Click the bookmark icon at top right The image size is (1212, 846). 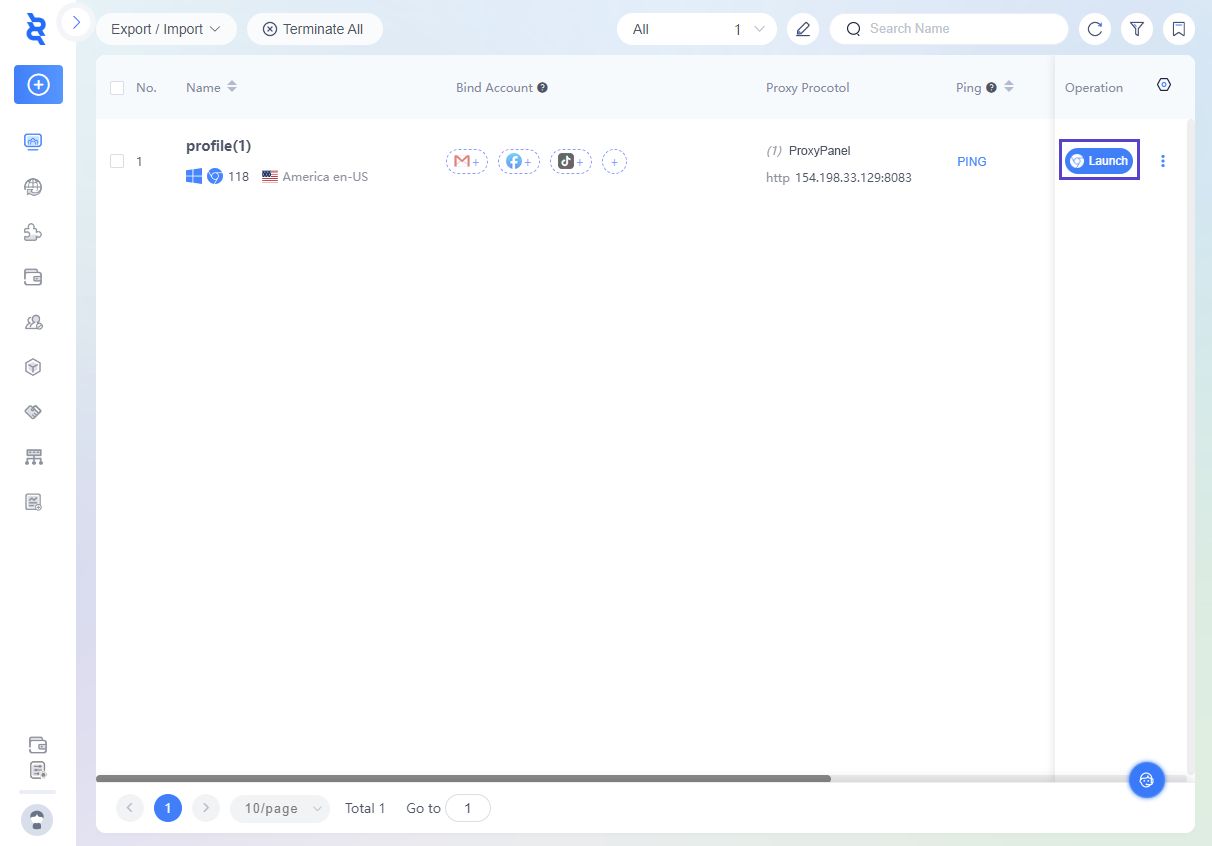coord(1179,29)
